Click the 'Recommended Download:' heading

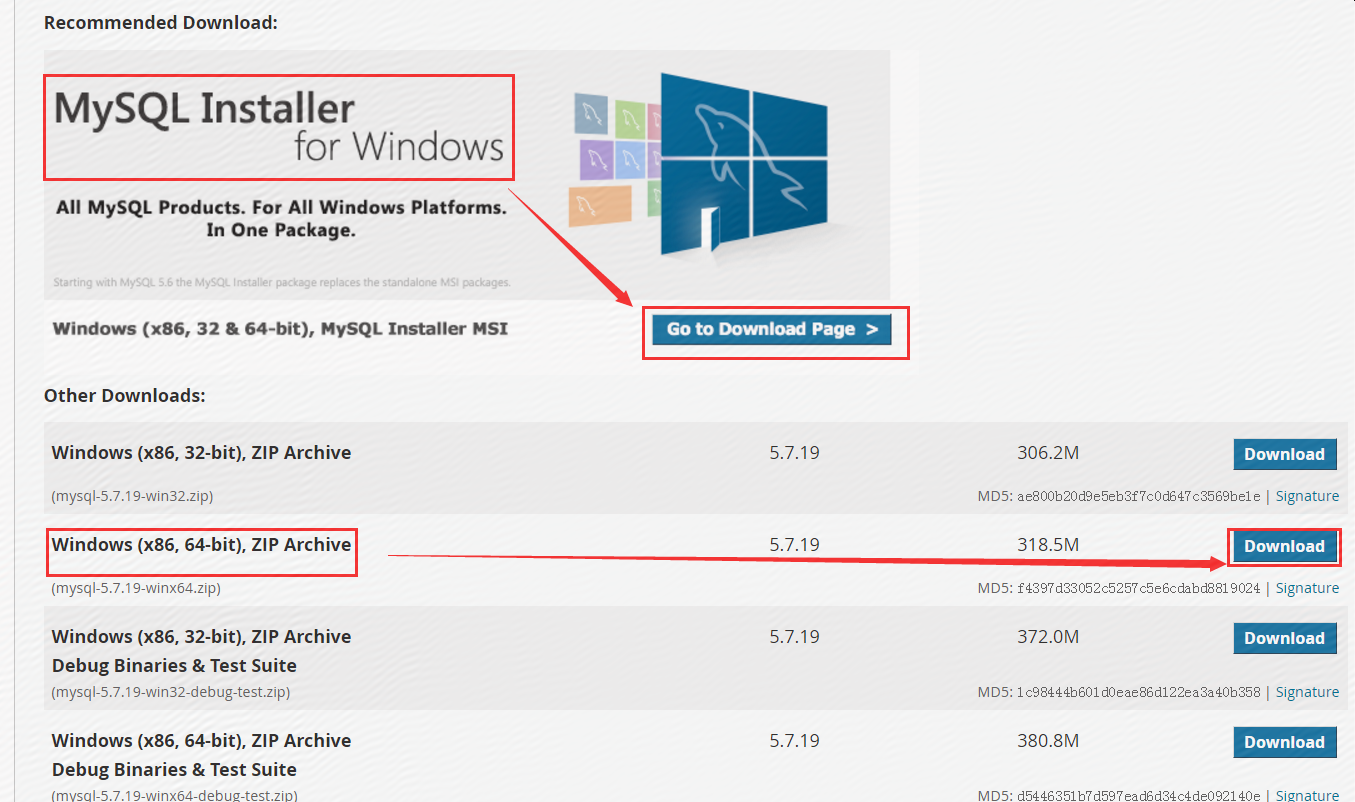161,22
